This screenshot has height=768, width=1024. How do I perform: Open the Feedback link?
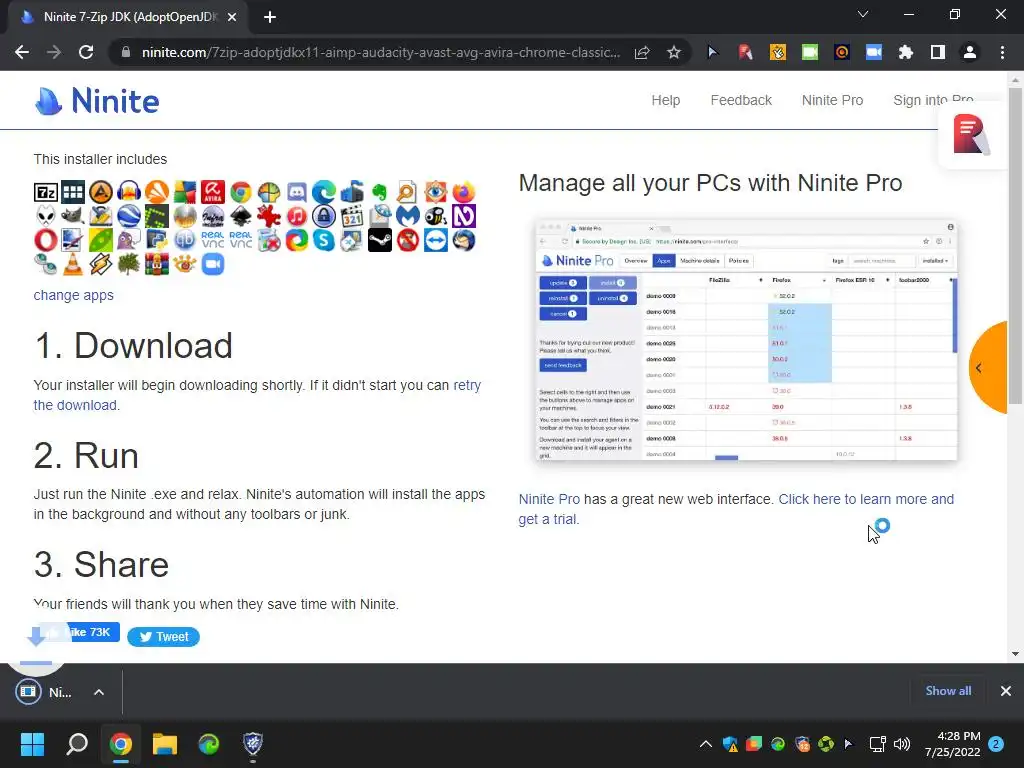click(741, 100)
